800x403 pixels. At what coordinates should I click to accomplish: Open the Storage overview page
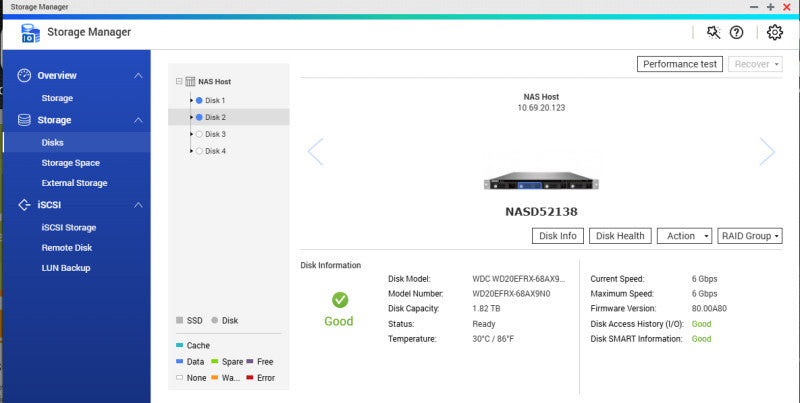57,98
